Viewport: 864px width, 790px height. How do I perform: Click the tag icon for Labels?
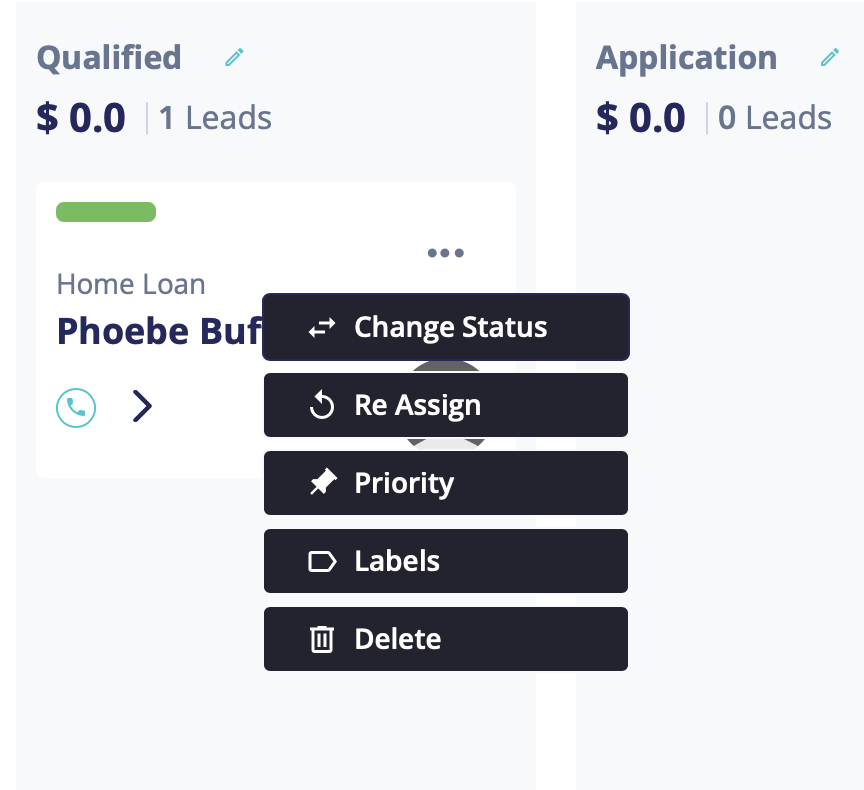322,561
